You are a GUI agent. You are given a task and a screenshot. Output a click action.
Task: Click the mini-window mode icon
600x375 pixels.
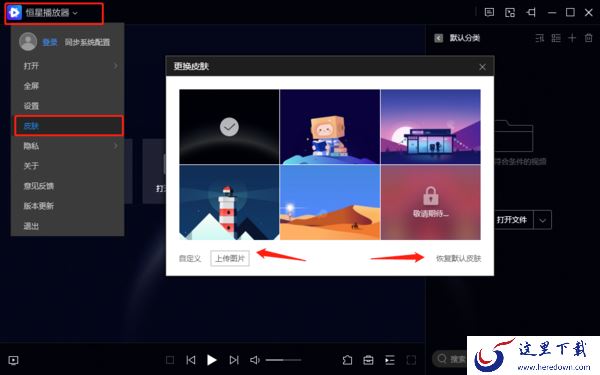[x=510, y=13]
